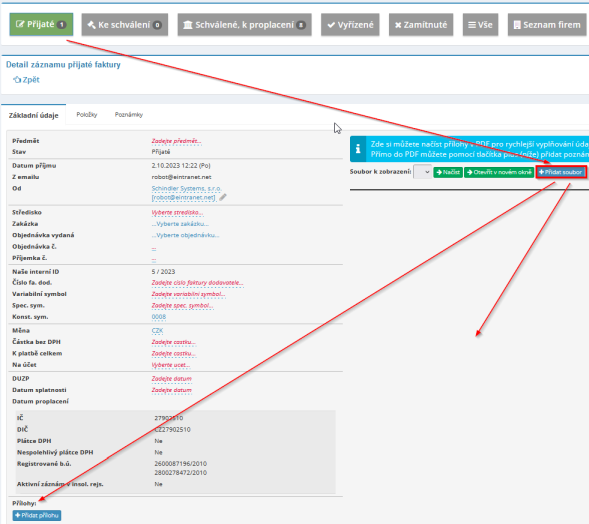This screenshot has width=589, height=524.
Task: Open the Přijaté invoices section
Action: tap(41, 24)
